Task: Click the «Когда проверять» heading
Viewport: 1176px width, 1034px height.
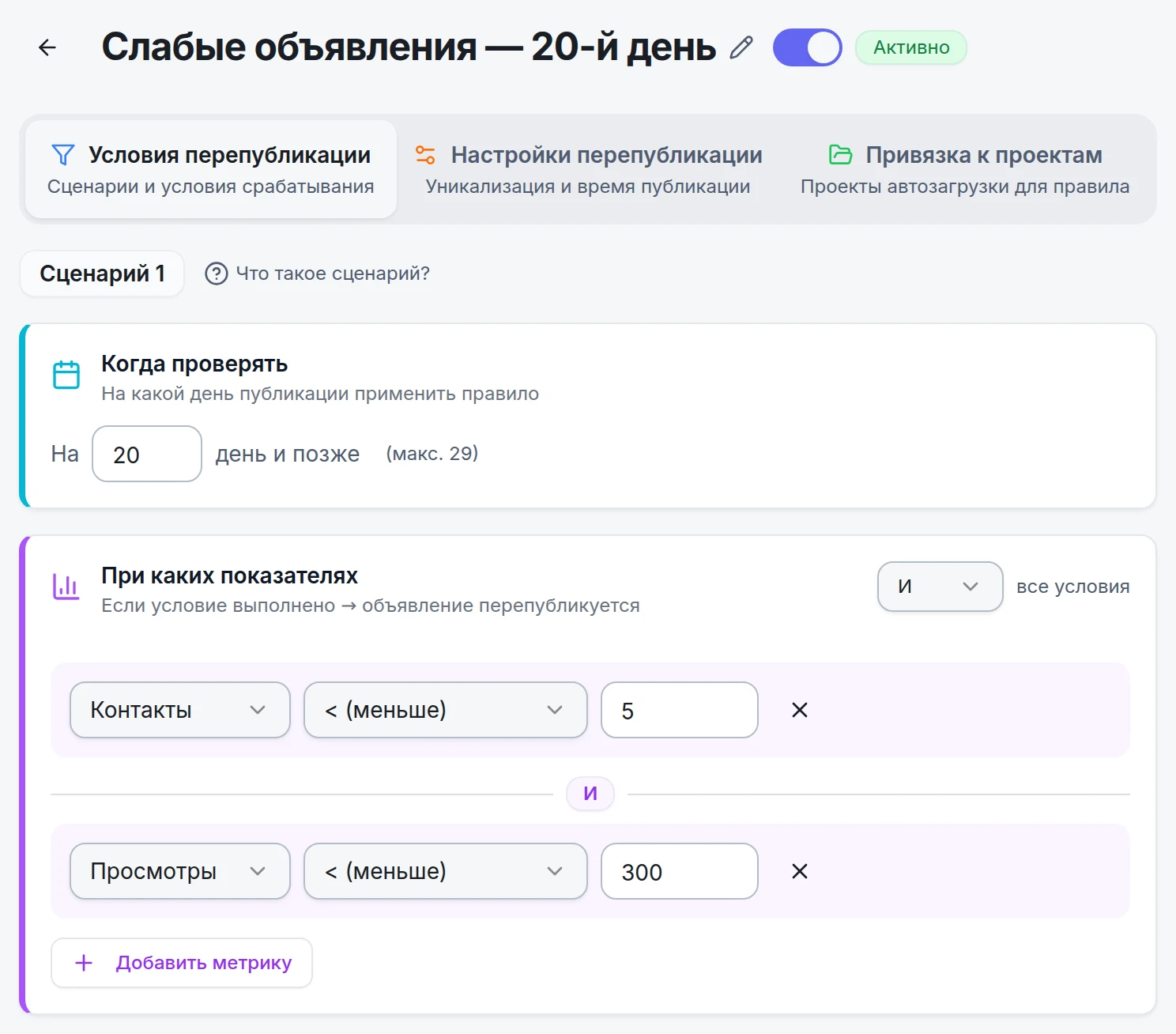Action: (x=194, y=364)
